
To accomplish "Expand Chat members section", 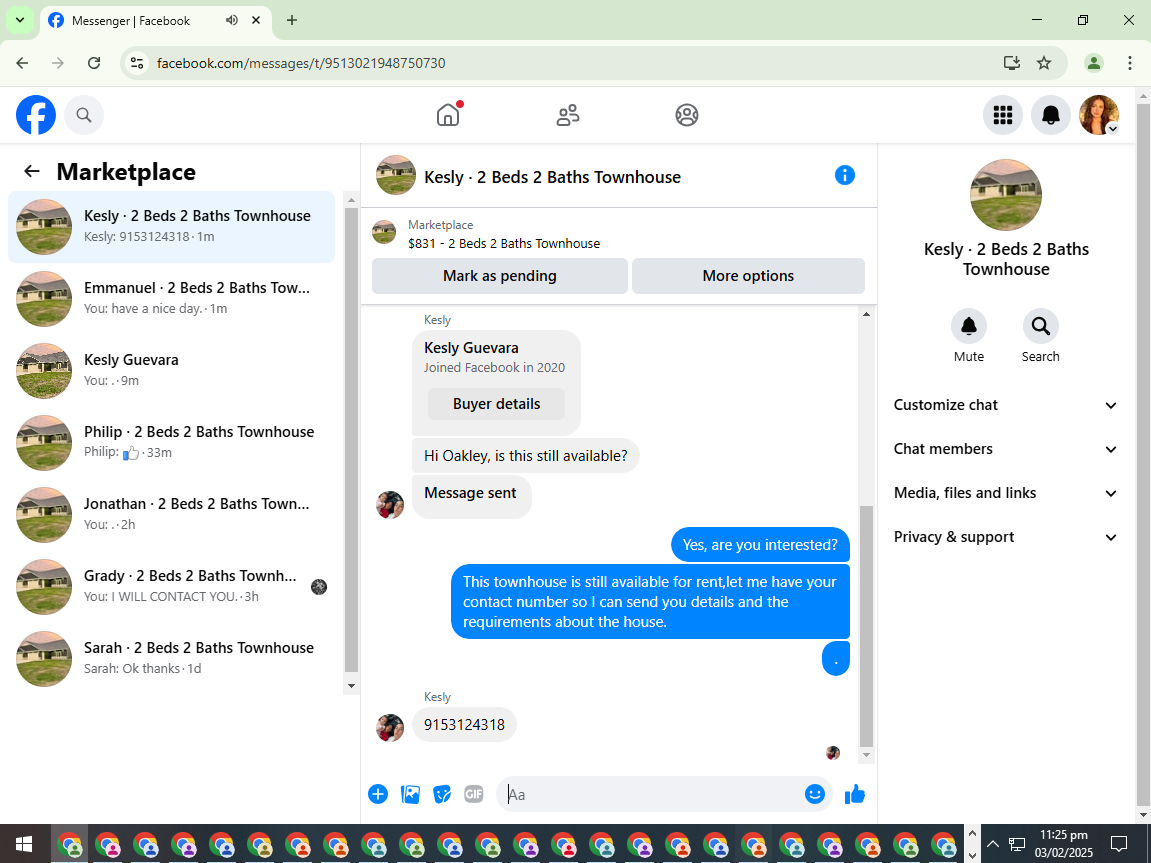I will [x=1005, y=449].
